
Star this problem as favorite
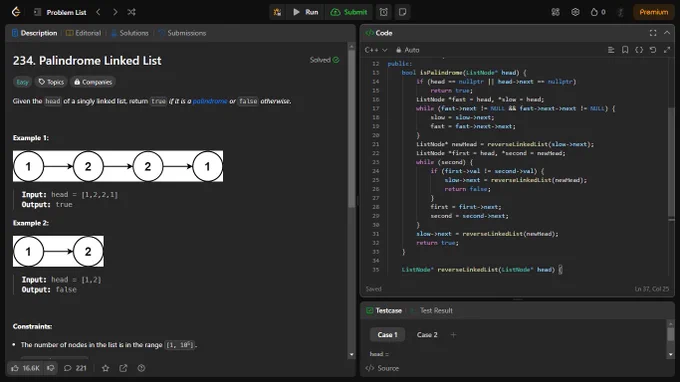point(105,368)
